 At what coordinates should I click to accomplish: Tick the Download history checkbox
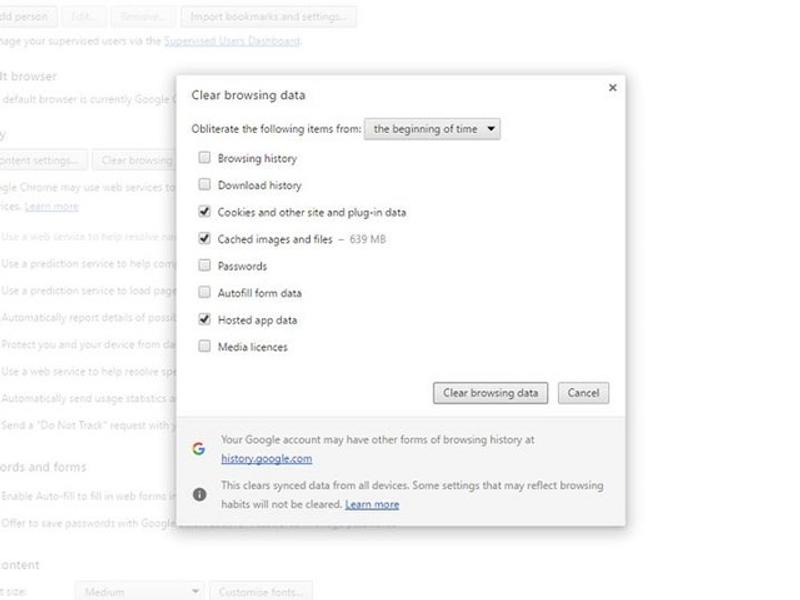tap(205, 185)
